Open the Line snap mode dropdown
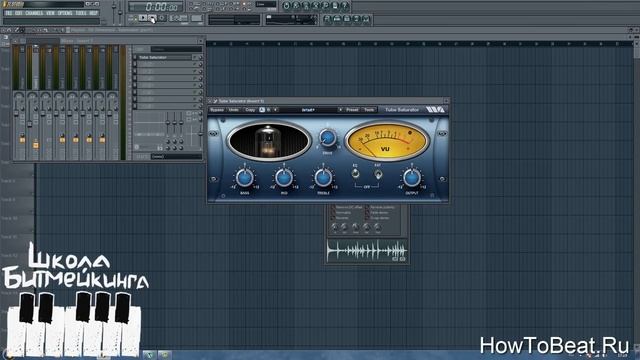This screenshot has width=640, height=360. tap(266, 4)
